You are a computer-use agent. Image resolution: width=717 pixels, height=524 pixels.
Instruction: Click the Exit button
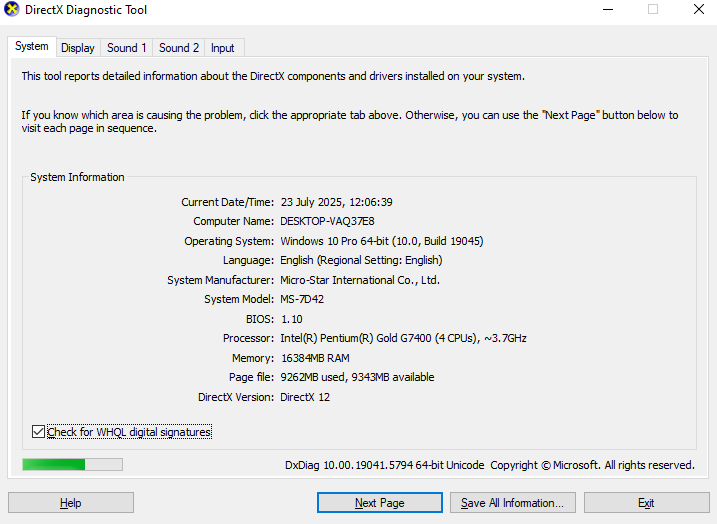[646, 503]
